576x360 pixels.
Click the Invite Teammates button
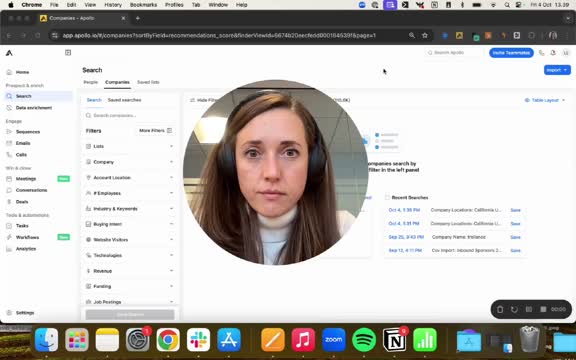coord(511,53)
